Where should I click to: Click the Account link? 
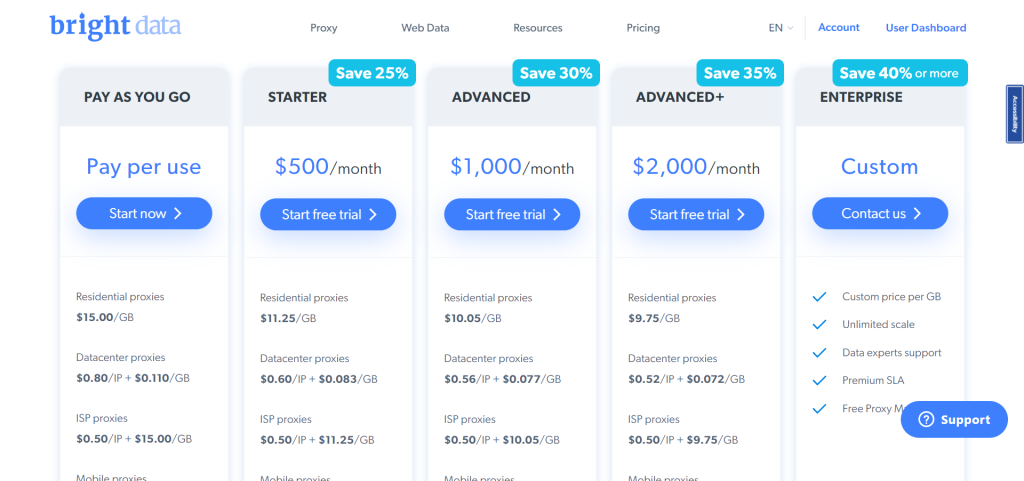point(839,28)
